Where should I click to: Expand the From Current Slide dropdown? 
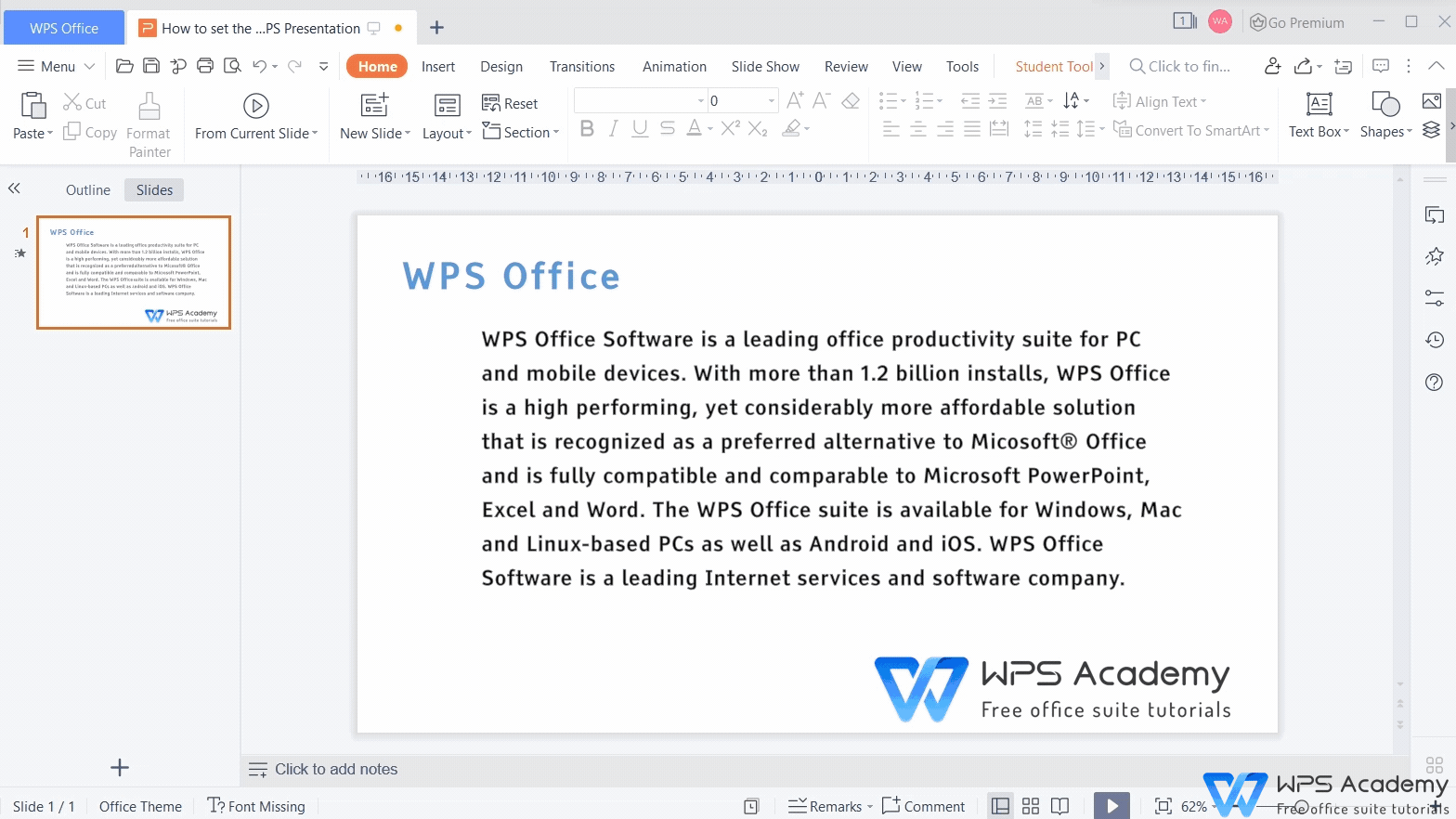coord(315,134)
